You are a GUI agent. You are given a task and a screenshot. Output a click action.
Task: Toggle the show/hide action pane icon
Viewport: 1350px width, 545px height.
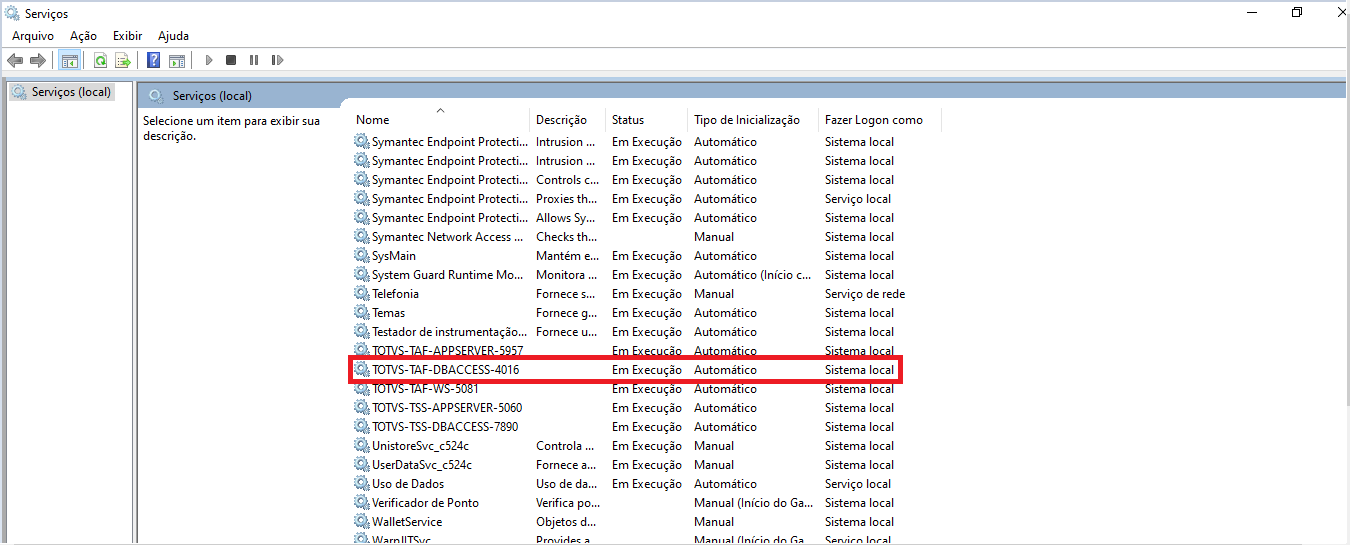[x=177, y=60]
